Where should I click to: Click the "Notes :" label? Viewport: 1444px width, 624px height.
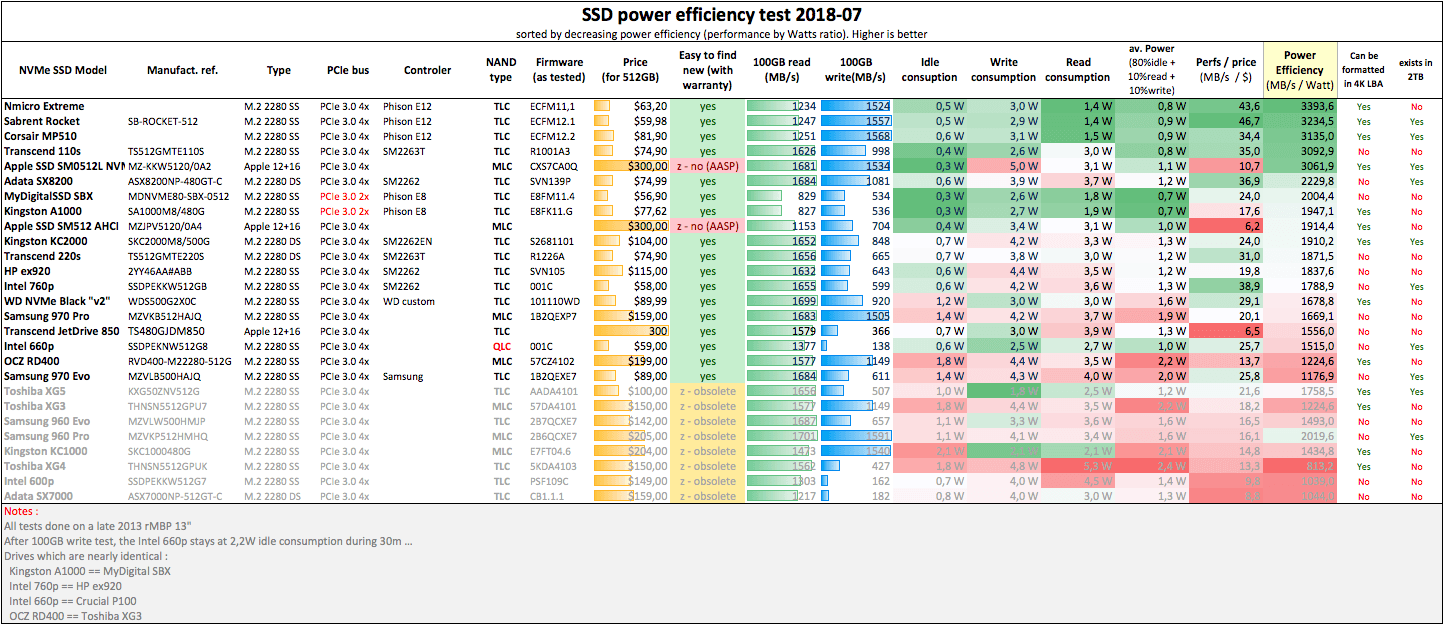click(x=22, y=511)
